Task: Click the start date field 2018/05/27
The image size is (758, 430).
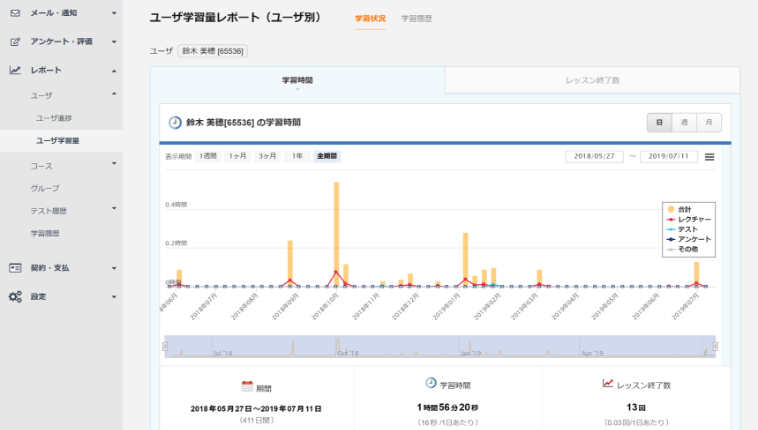Action: pyautogui.click(x=594, y=156)
